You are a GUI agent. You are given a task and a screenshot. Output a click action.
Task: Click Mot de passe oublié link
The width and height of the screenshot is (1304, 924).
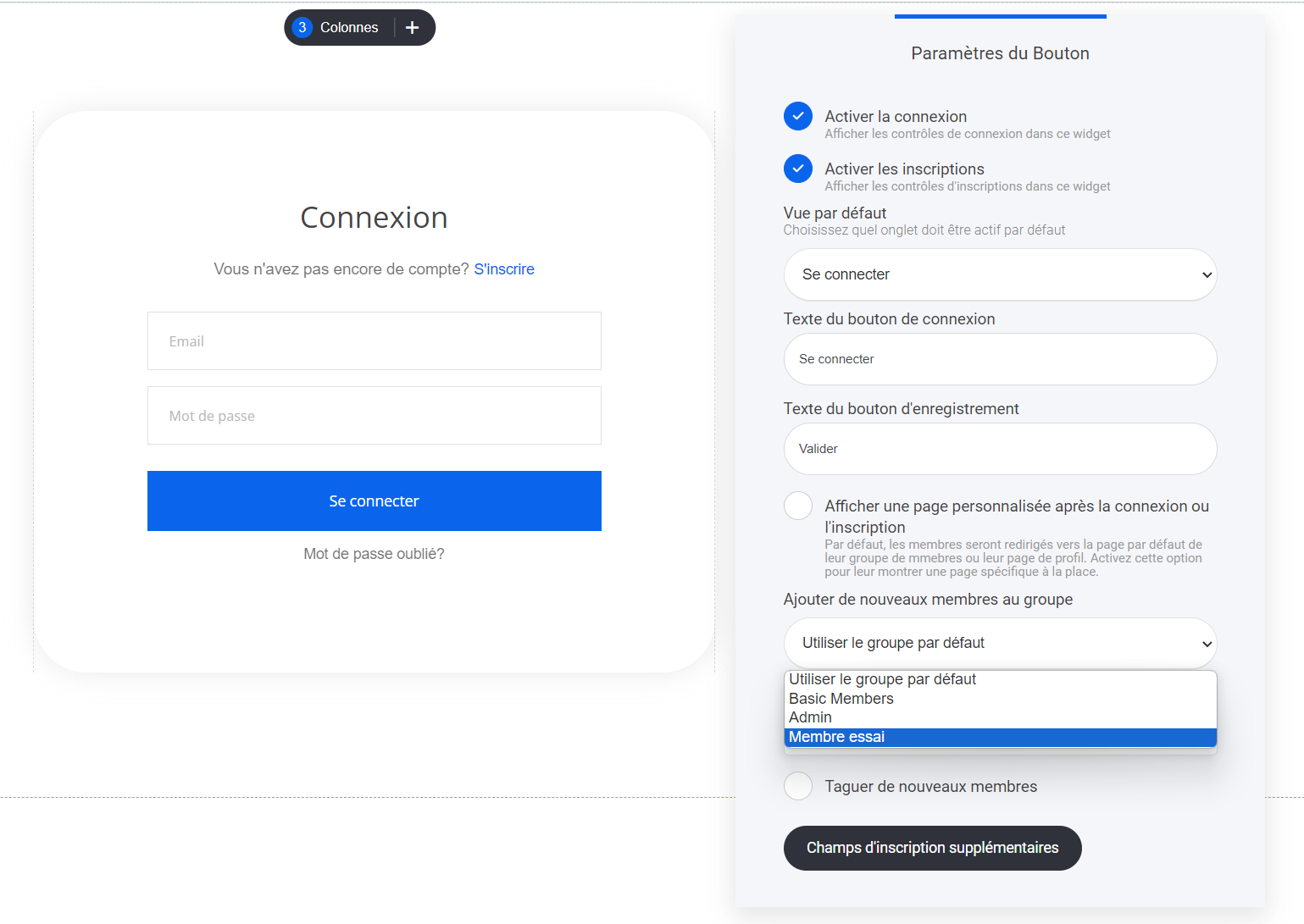pos(374,554)
